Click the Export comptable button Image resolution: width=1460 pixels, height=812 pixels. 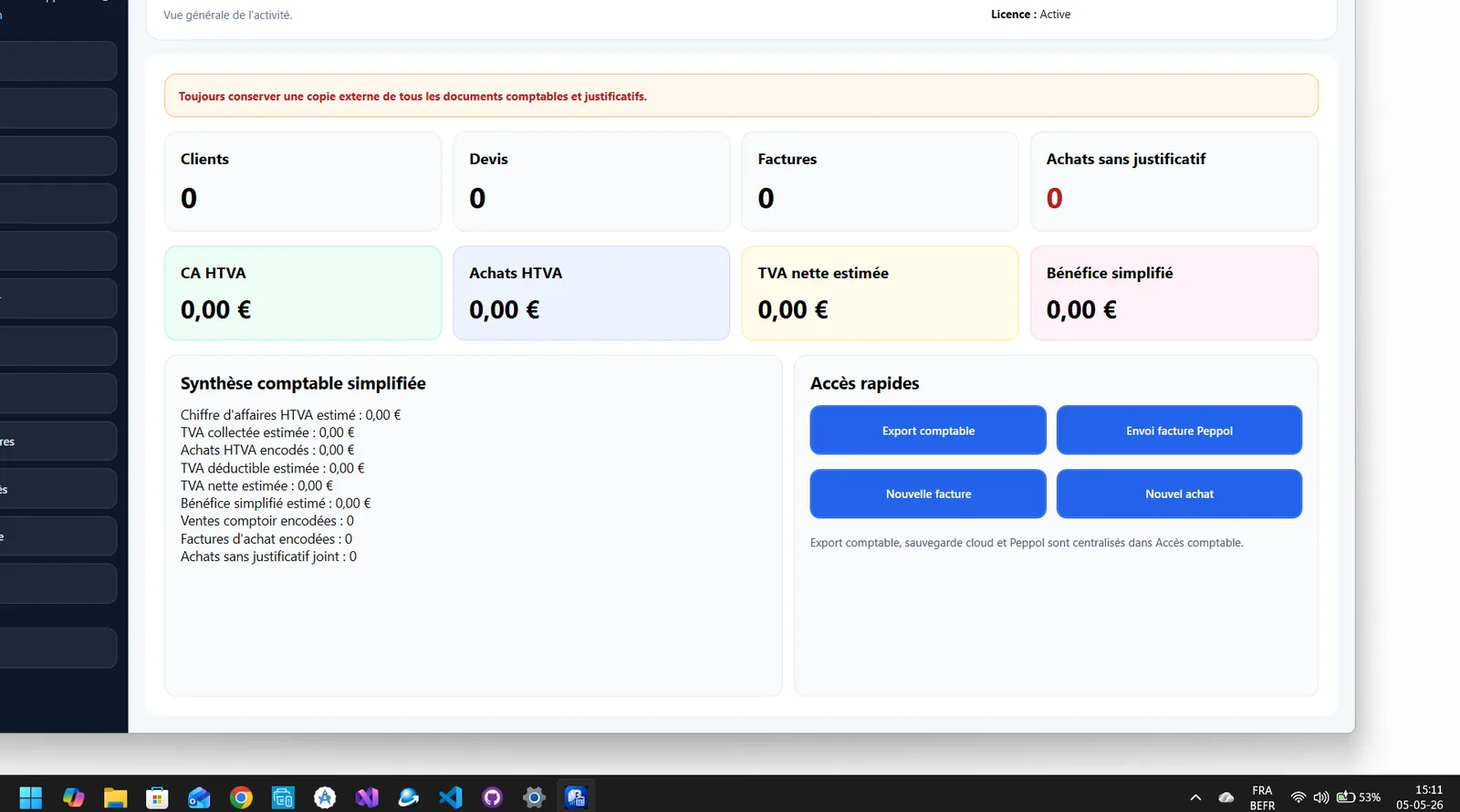point(928,431)
